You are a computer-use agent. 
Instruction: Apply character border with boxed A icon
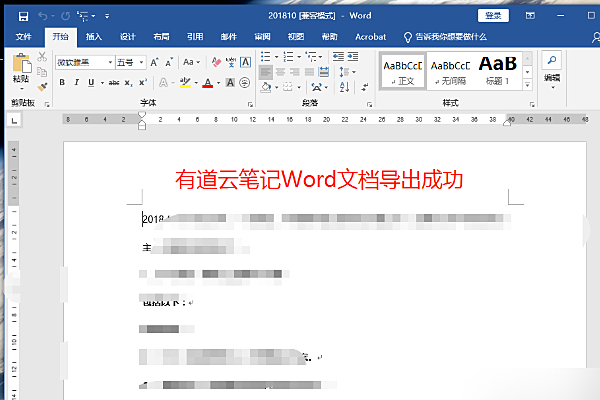245,62
